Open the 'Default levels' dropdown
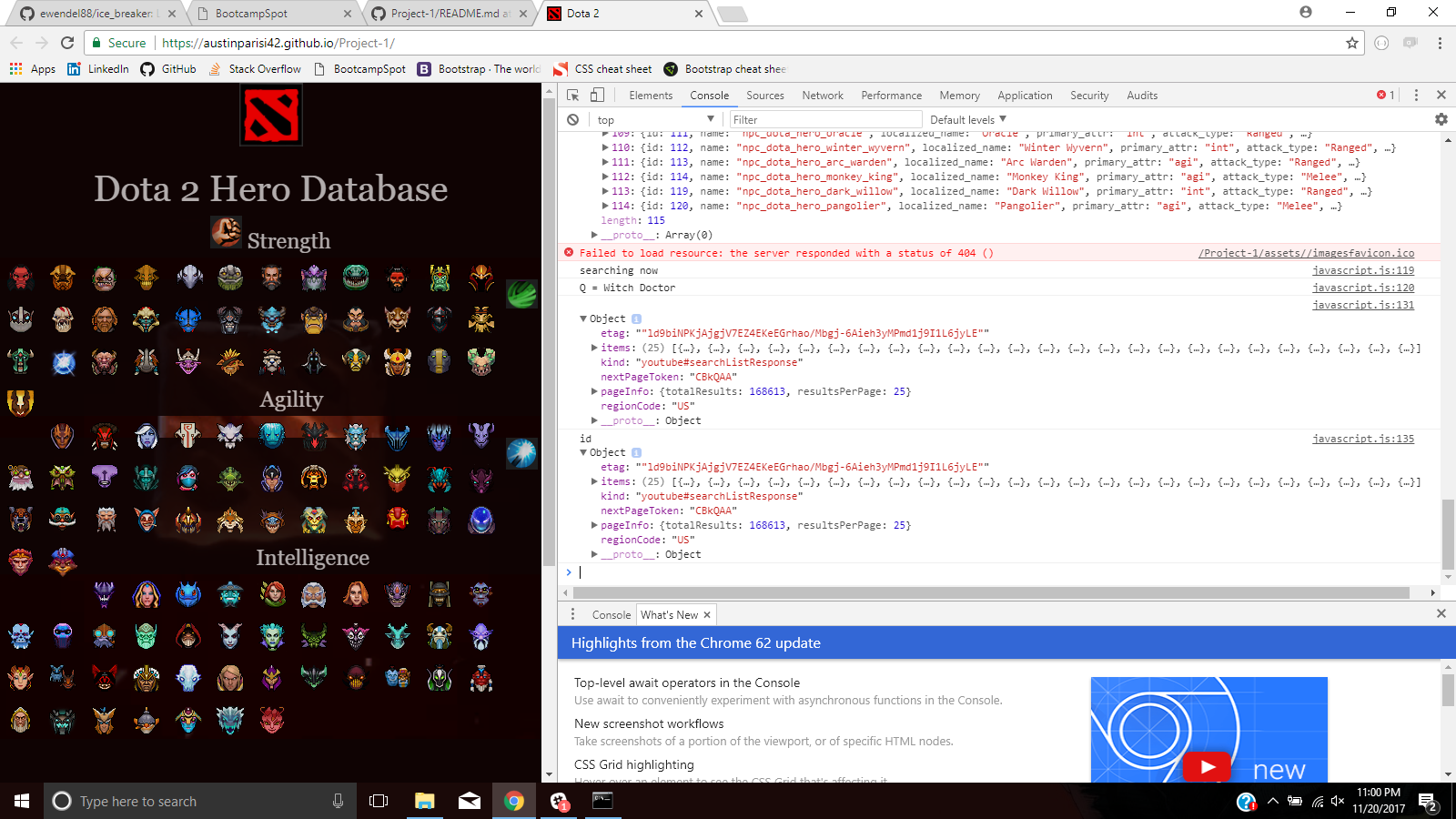The width and height of the screenshot is (1456, 819). click(x=966, y=119)
